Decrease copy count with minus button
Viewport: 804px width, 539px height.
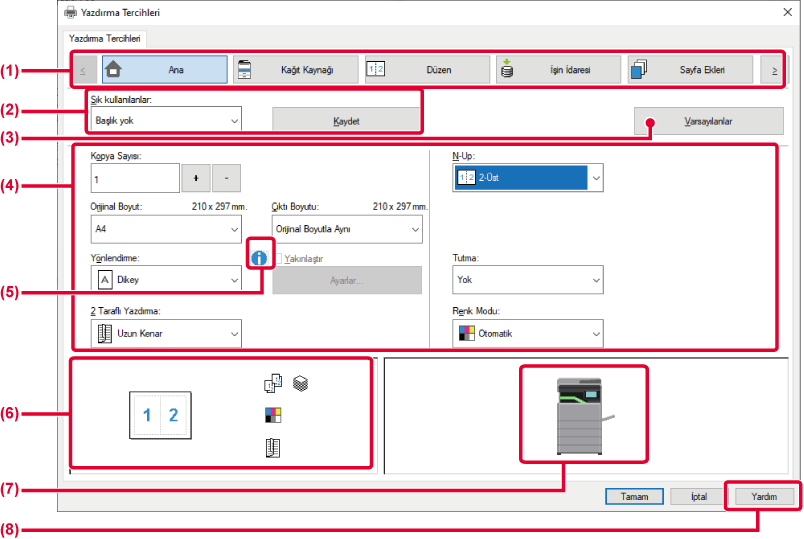click(x=227, y=177)
